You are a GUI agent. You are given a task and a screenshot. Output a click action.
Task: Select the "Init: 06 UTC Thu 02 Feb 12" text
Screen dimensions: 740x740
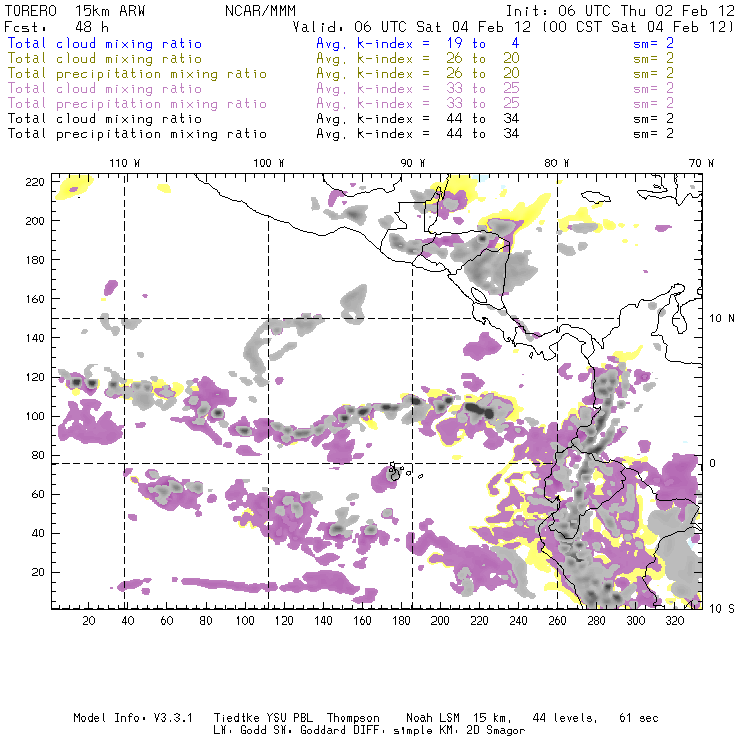point(620,11)
